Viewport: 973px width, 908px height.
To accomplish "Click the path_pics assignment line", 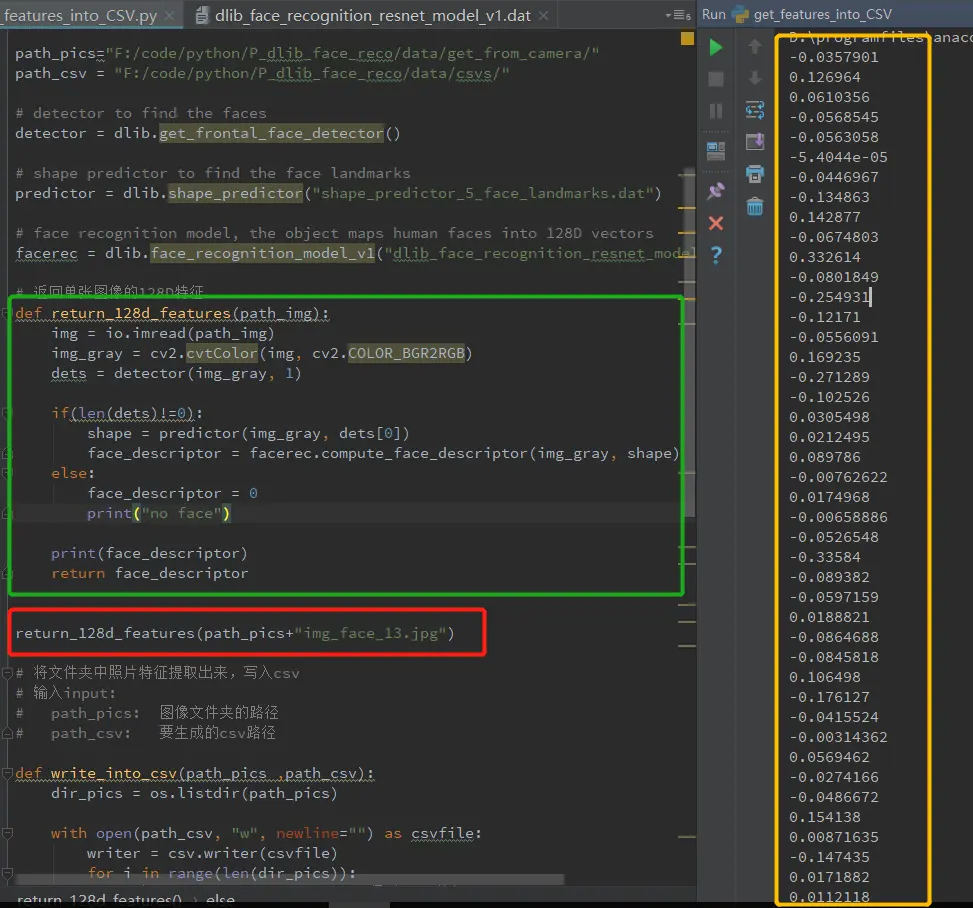I will point(307,53).
